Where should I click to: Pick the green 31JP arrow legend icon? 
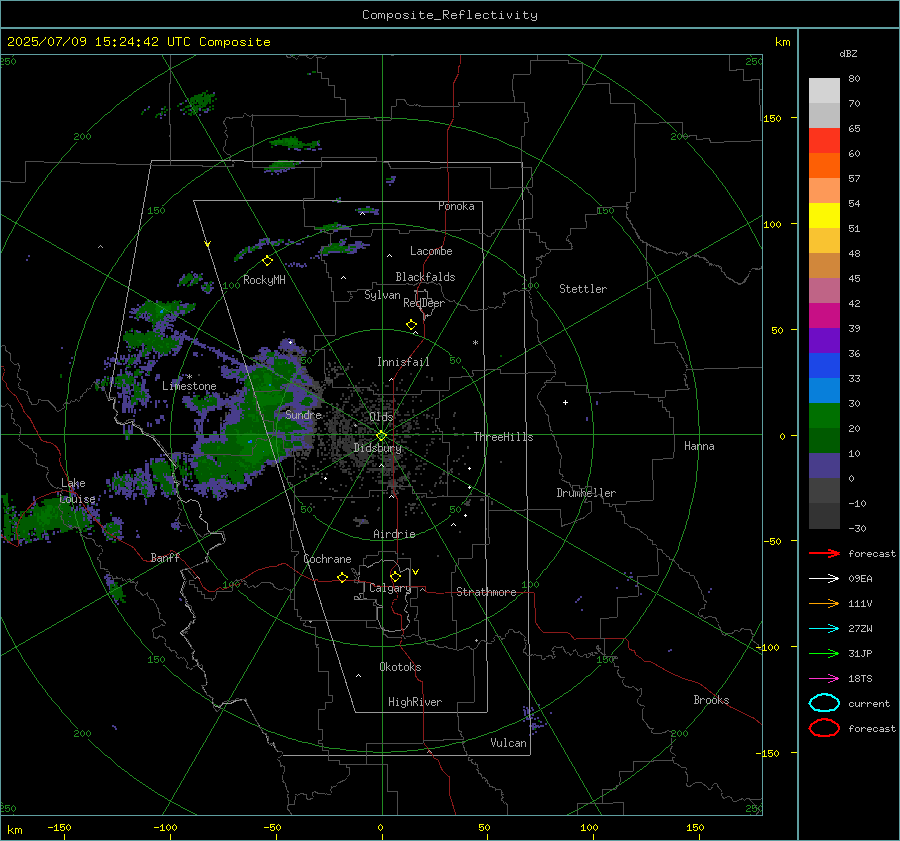tap(824, 653)
